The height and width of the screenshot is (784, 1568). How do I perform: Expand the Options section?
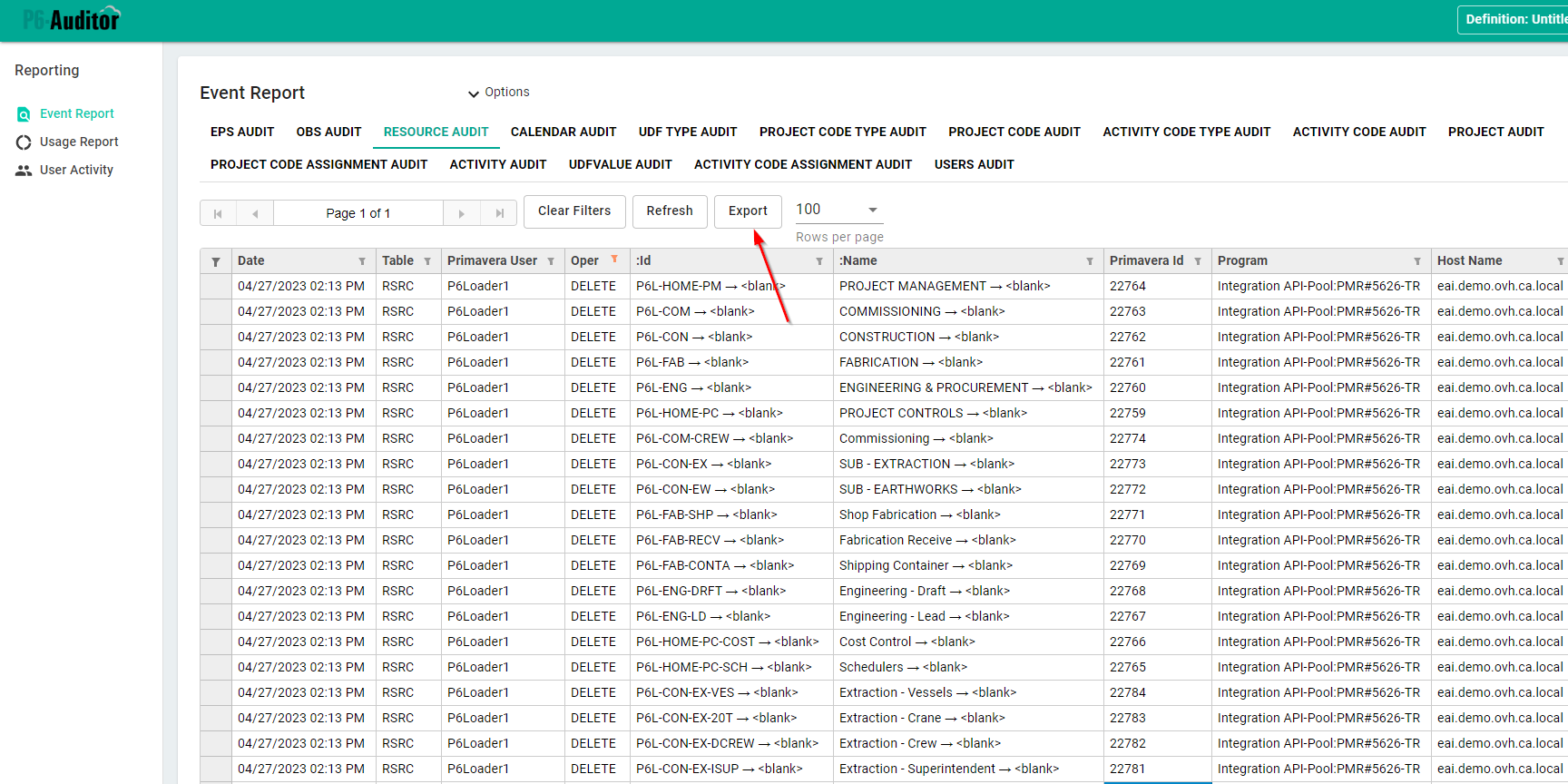pos(498,93)
